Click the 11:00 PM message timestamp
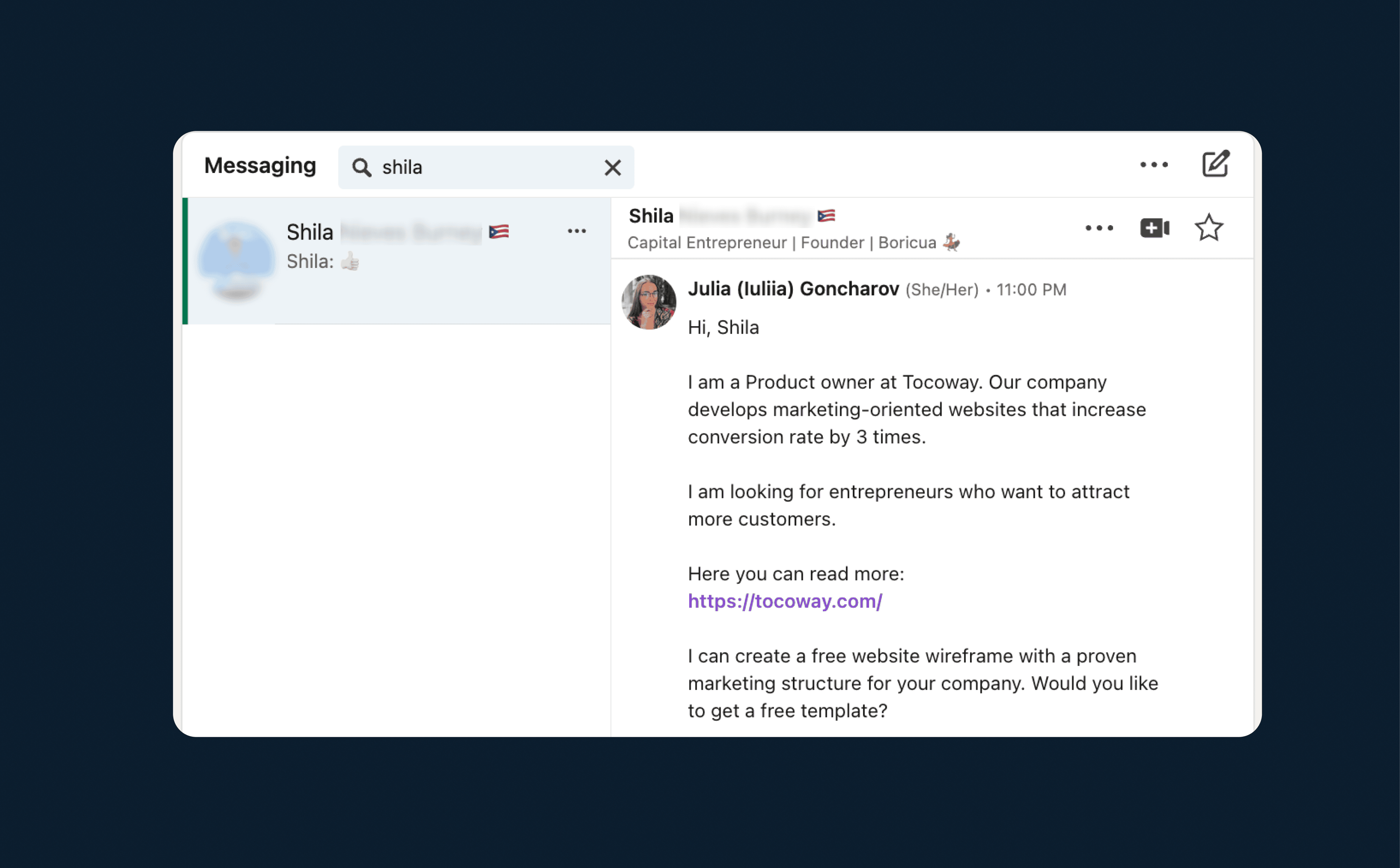 [x=1031, y=290]
